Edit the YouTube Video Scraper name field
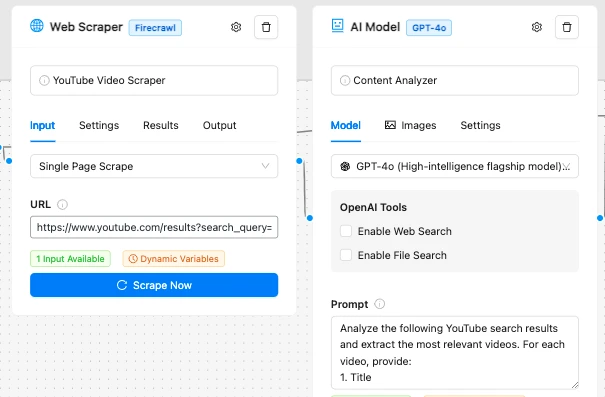Viewport: 605px width, 397px height. (154, 80)
